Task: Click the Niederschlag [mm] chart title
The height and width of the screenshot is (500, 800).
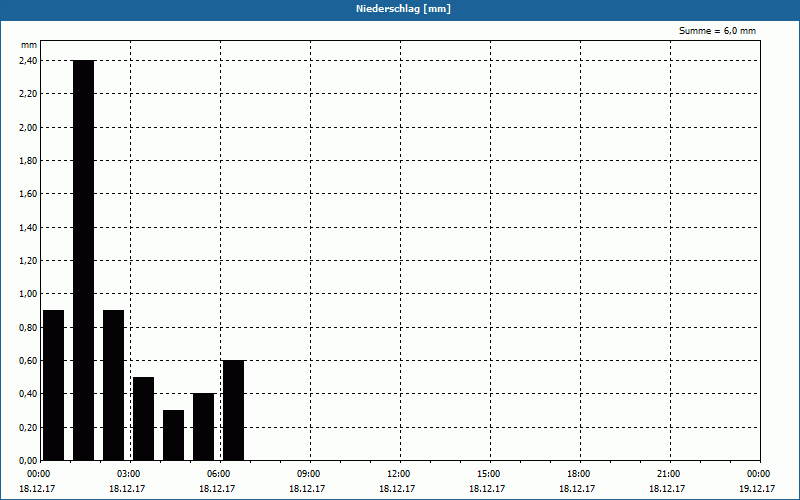Action: tap(403, 9)
